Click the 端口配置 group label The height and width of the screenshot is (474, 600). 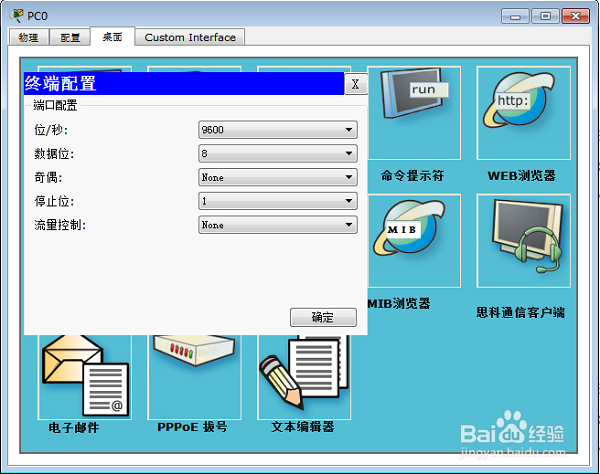[55, 105]
